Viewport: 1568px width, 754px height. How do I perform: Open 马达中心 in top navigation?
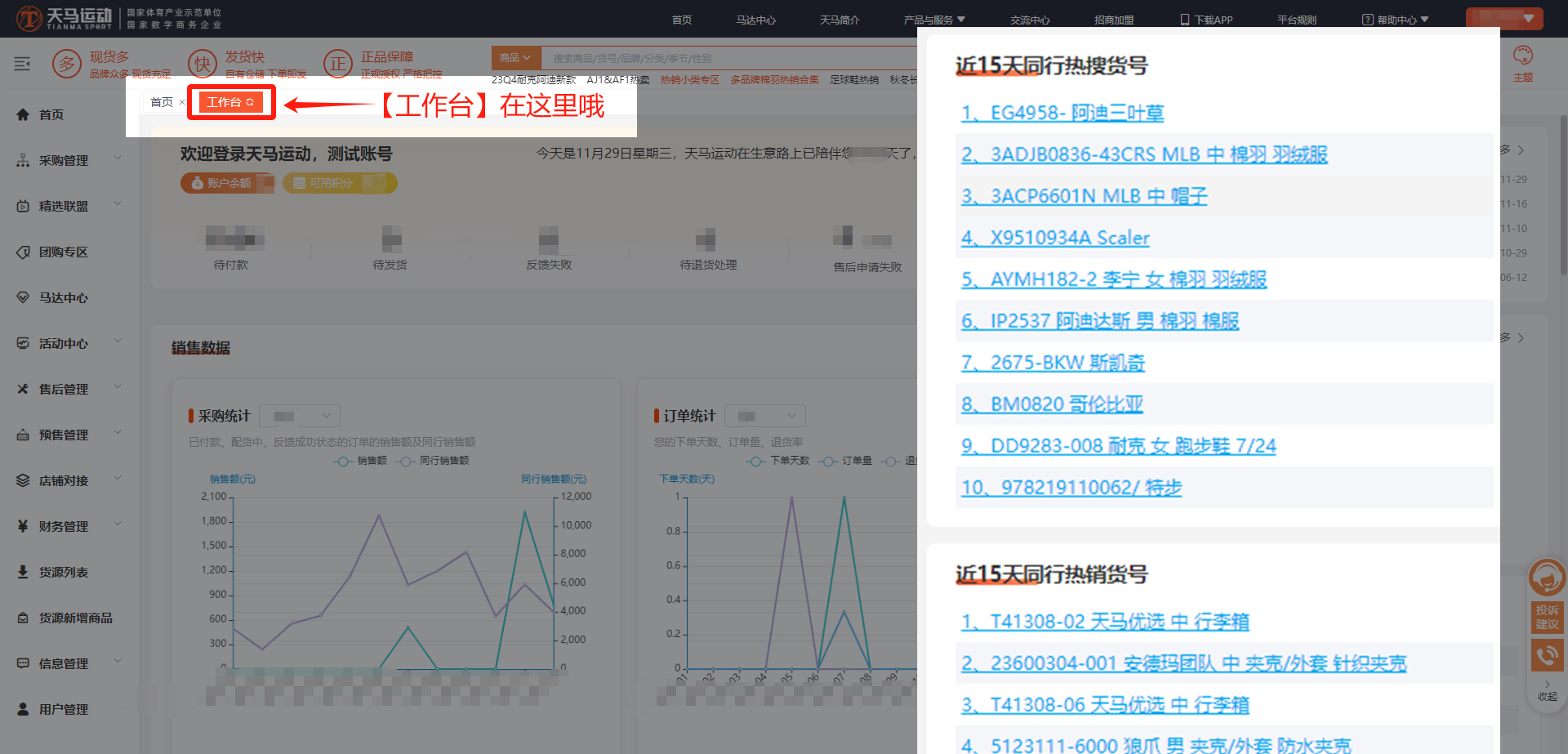tap(755, 20)
